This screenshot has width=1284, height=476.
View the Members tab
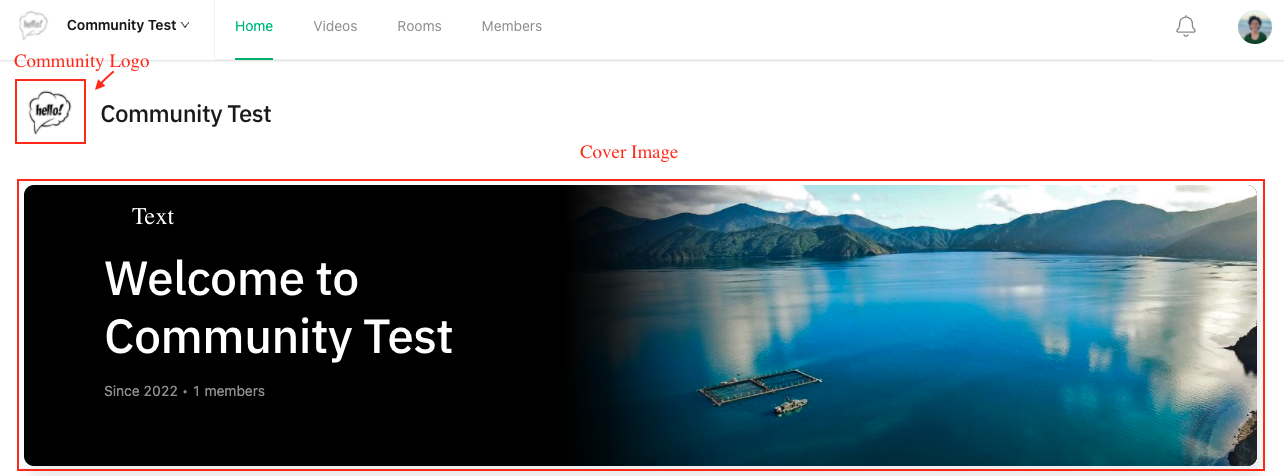[512, 26]
